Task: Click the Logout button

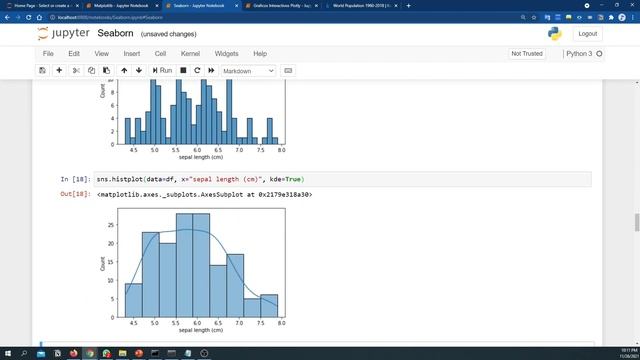Action: 588,34
